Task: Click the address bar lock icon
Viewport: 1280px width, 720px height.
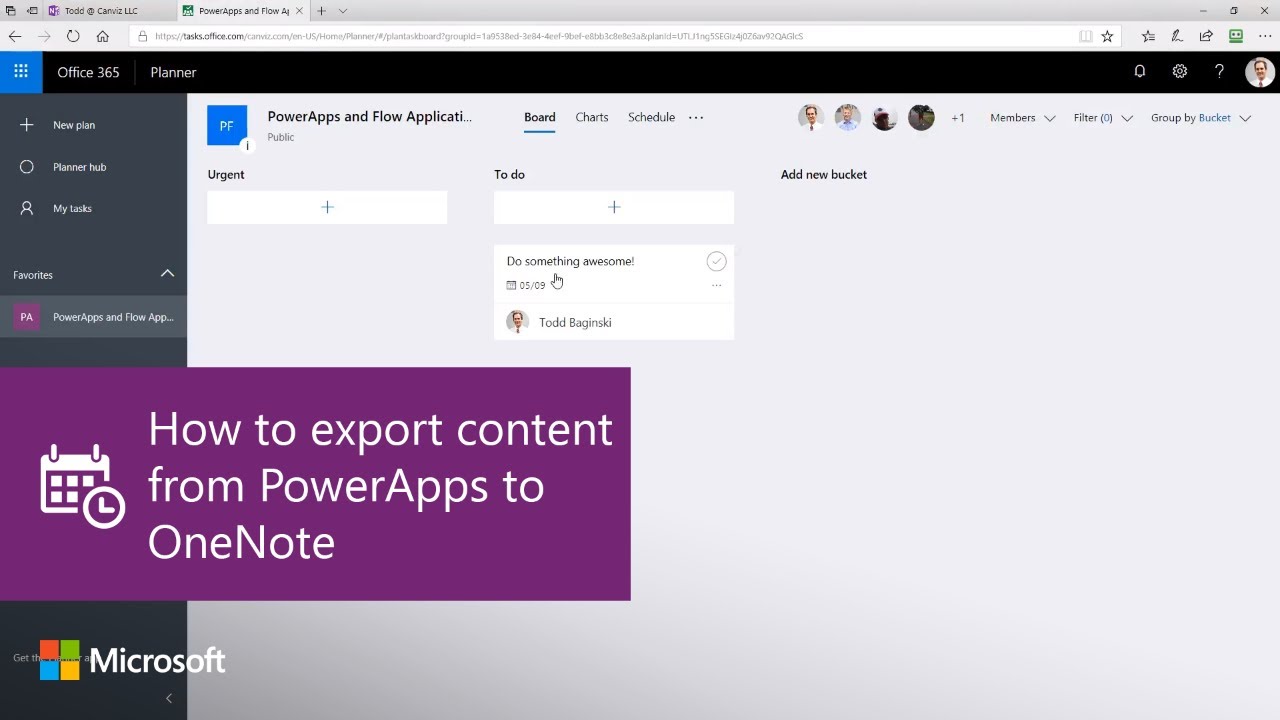Action: pyautogui.click(x=143, y=36)
